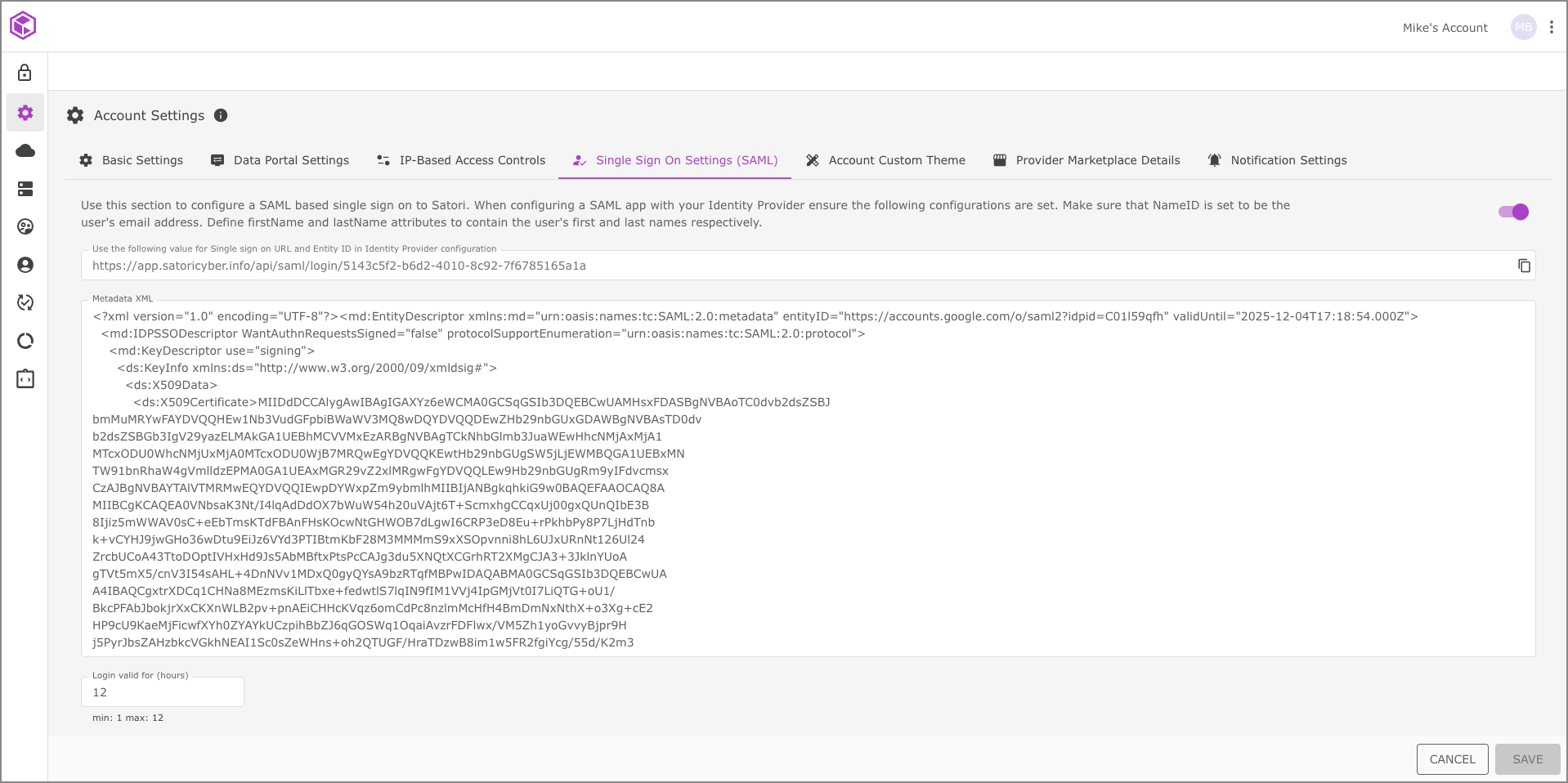Open the server datastores sidebar icon
Viewport: 1568px width, 783px height.
pos(25,189)
